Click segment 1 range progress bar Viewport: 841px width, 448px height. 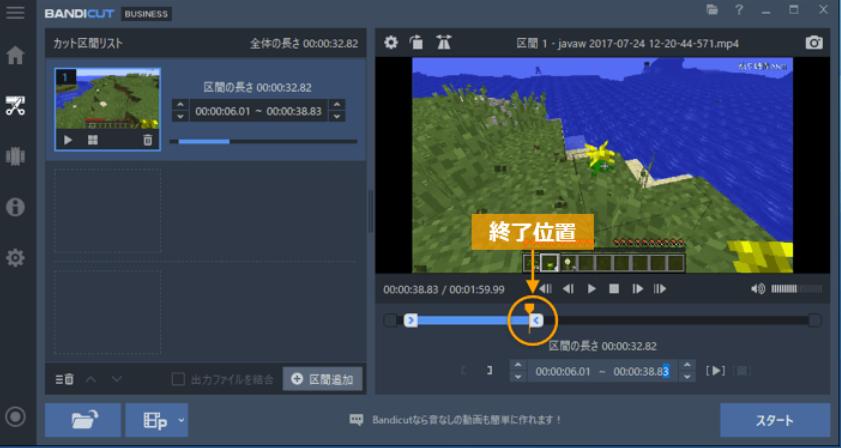click(x=263, y=142)
